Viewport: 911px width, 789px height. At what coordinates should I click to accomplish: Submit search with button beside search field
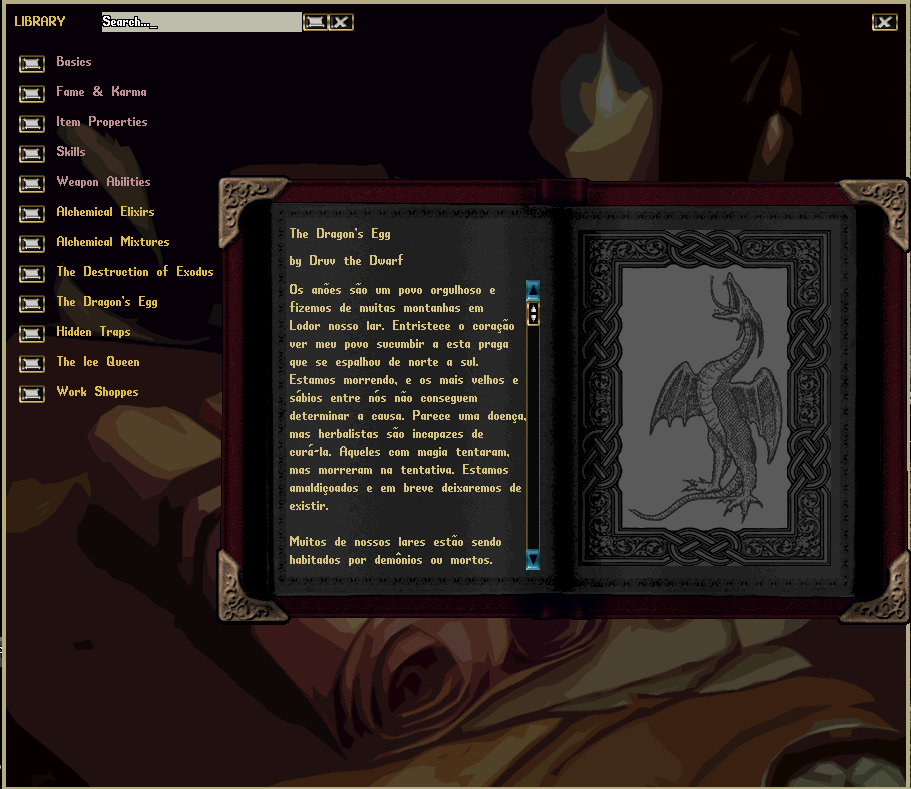pyautogui.click(x=315, y=22)
